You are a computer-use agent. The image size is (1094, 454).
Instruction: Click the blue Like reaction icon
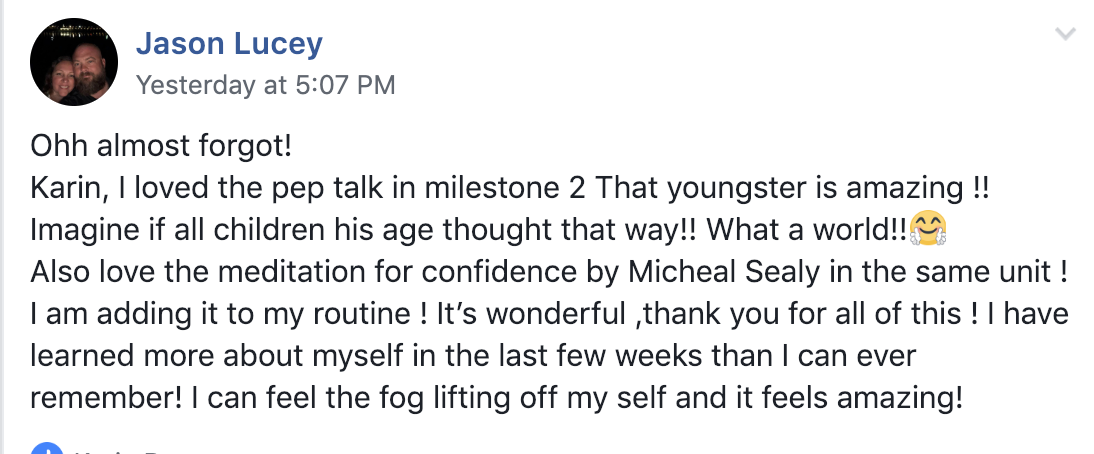click(x=47, y=448)
